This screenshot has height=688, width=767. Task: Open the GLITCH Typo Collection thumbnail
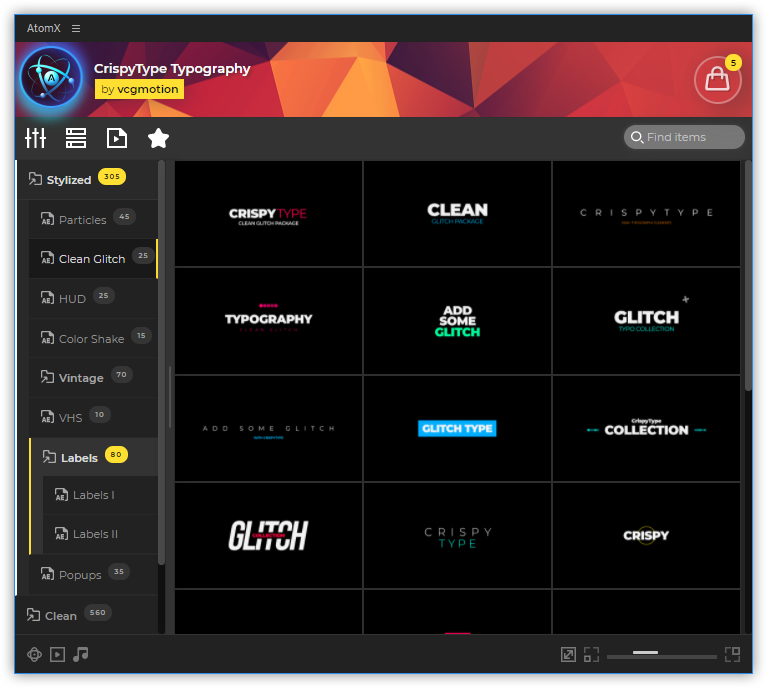point(646,321)
